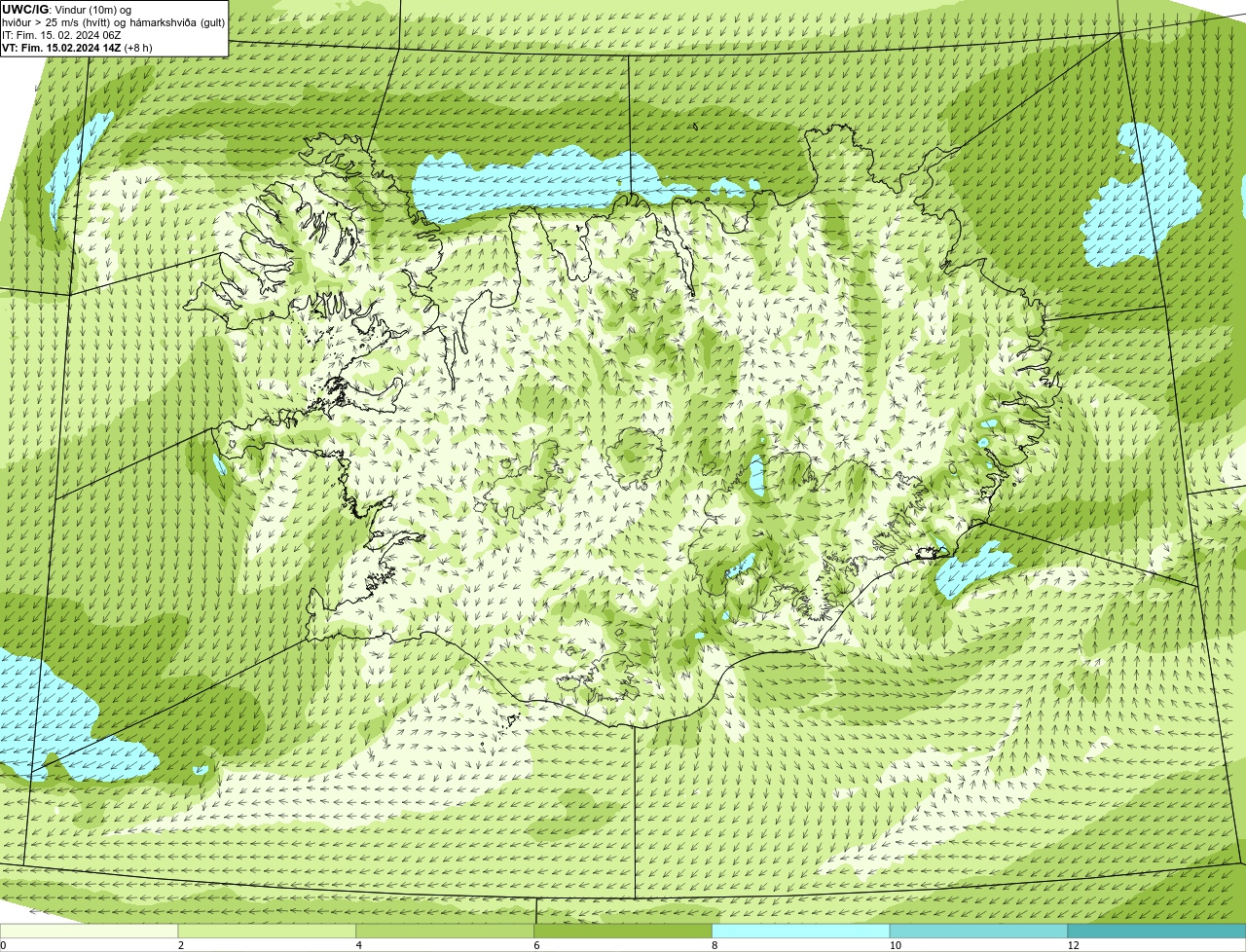Click the "2" tick label on the scale

pos(181,945)
